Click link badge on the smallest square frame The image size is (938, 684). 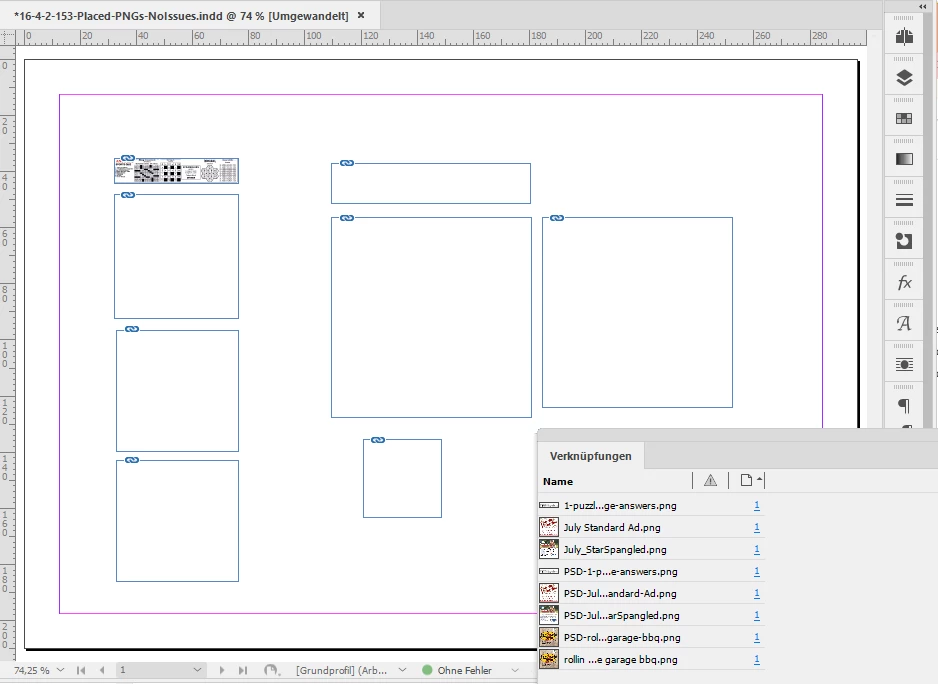point(378,440)
